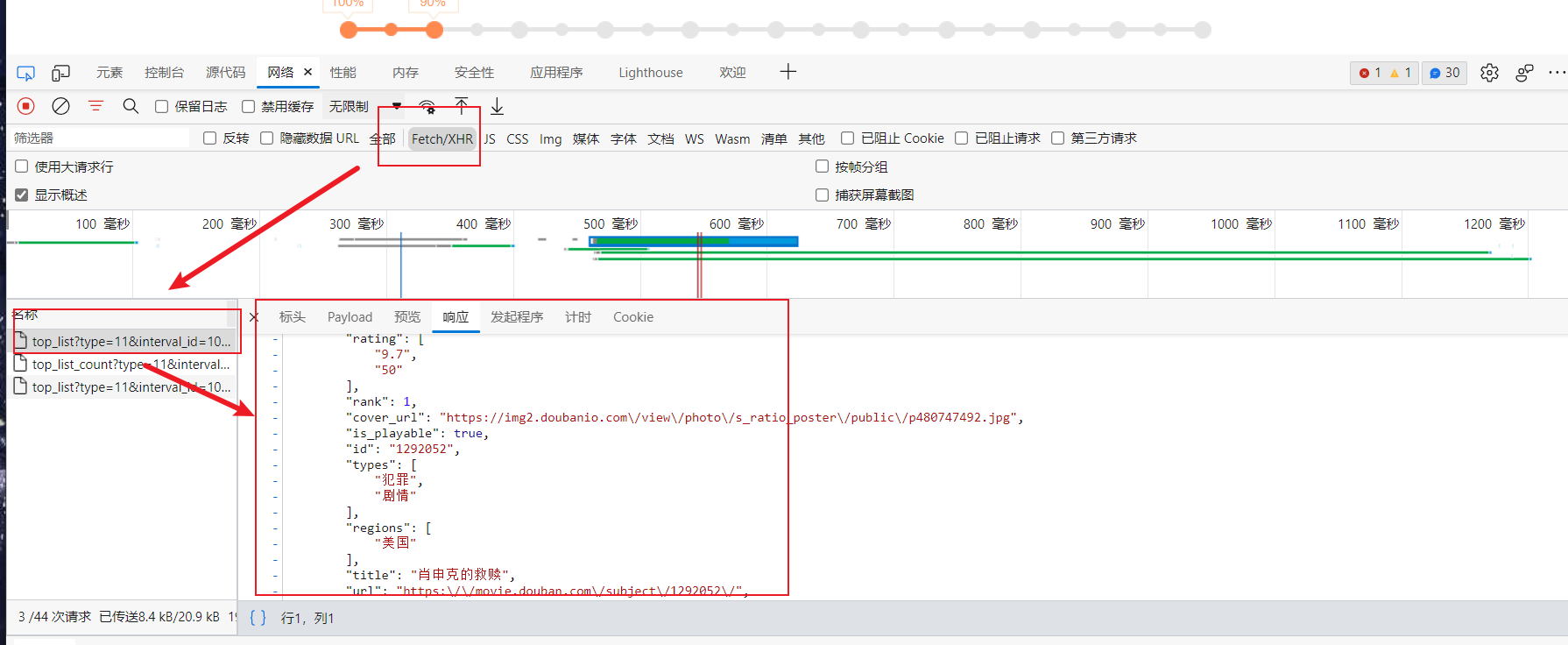Filter requests by WS
The width and height of the screenshot is (1568, 645).
point(695,138)
